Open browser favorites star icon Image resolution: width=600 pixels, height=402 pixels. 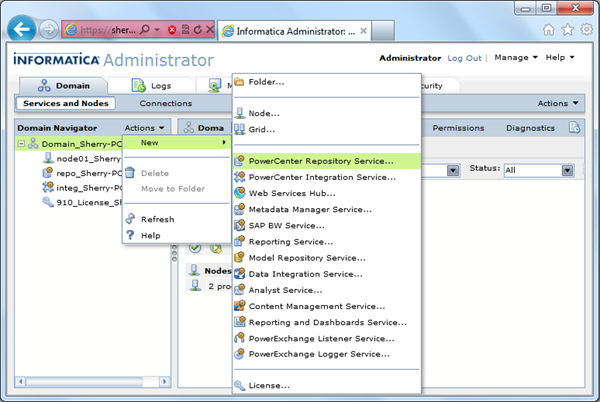tap(568, 29)
